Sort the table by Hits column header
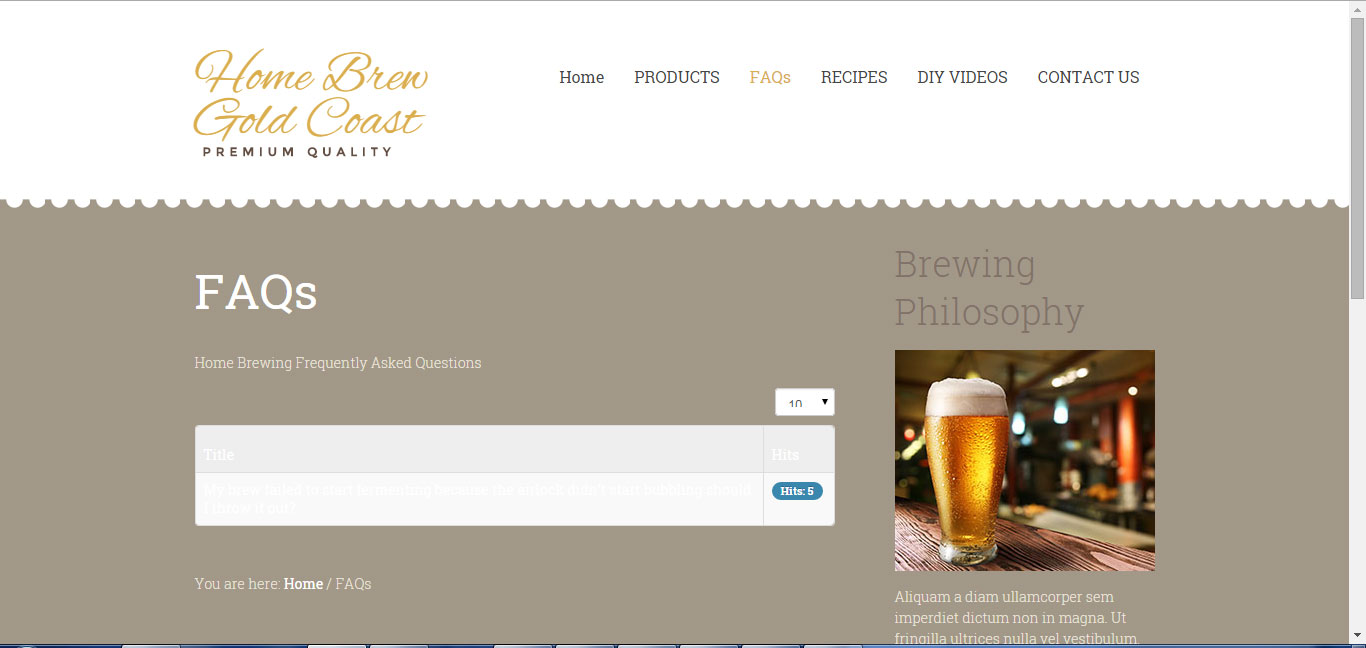The image size is (1366, 648). click(x=785, y=455)
